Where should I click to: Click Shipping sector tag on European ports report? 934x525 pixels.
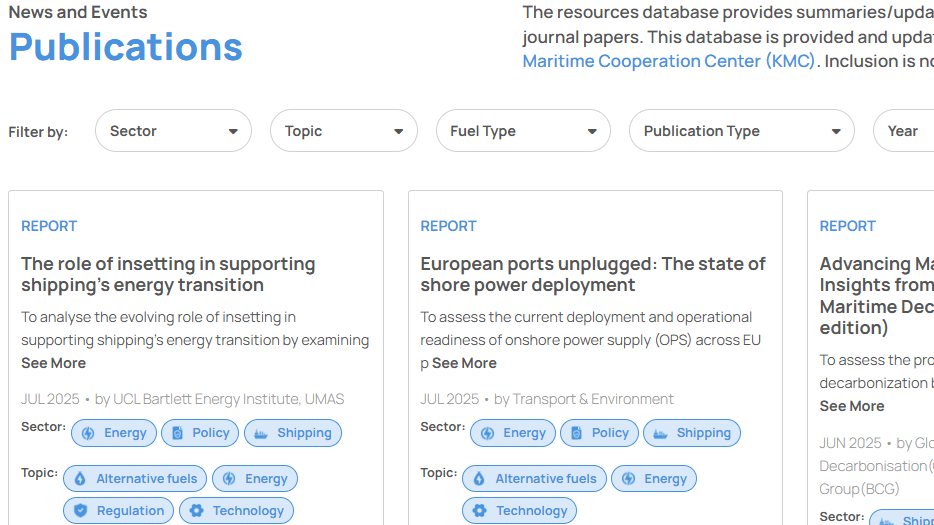[x=693, y=433]
